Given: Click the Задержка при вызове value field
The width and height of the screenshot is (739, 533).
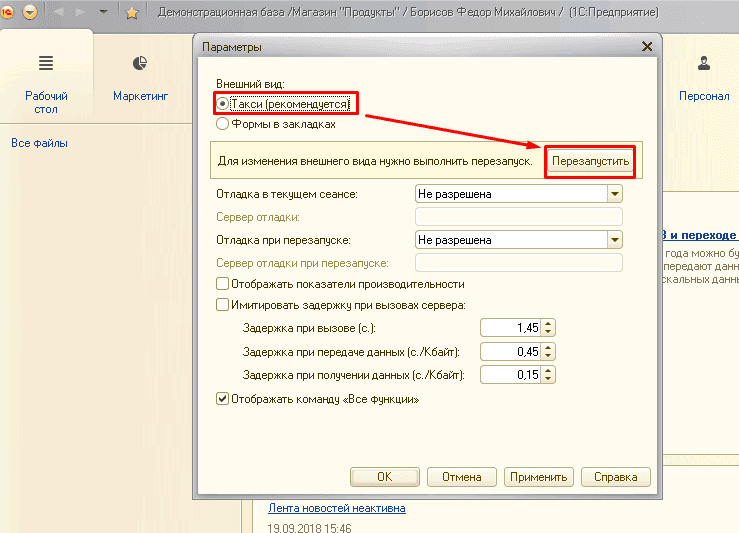Looking at the screenshot, I should click(x=510, y=328).
